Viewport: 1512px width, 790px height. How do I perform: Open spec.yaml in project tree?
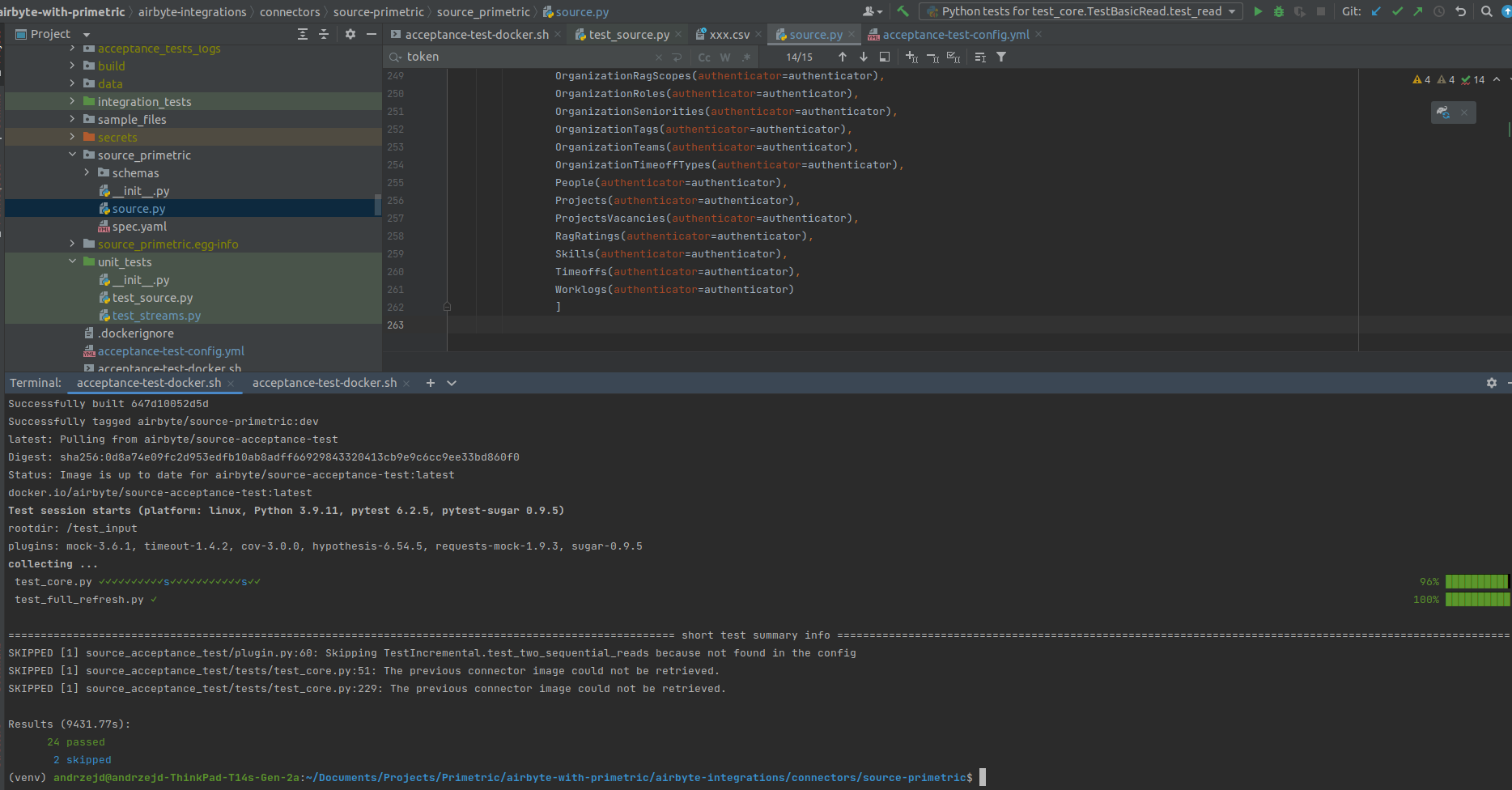pyautogui.click(x=139, y=227)
